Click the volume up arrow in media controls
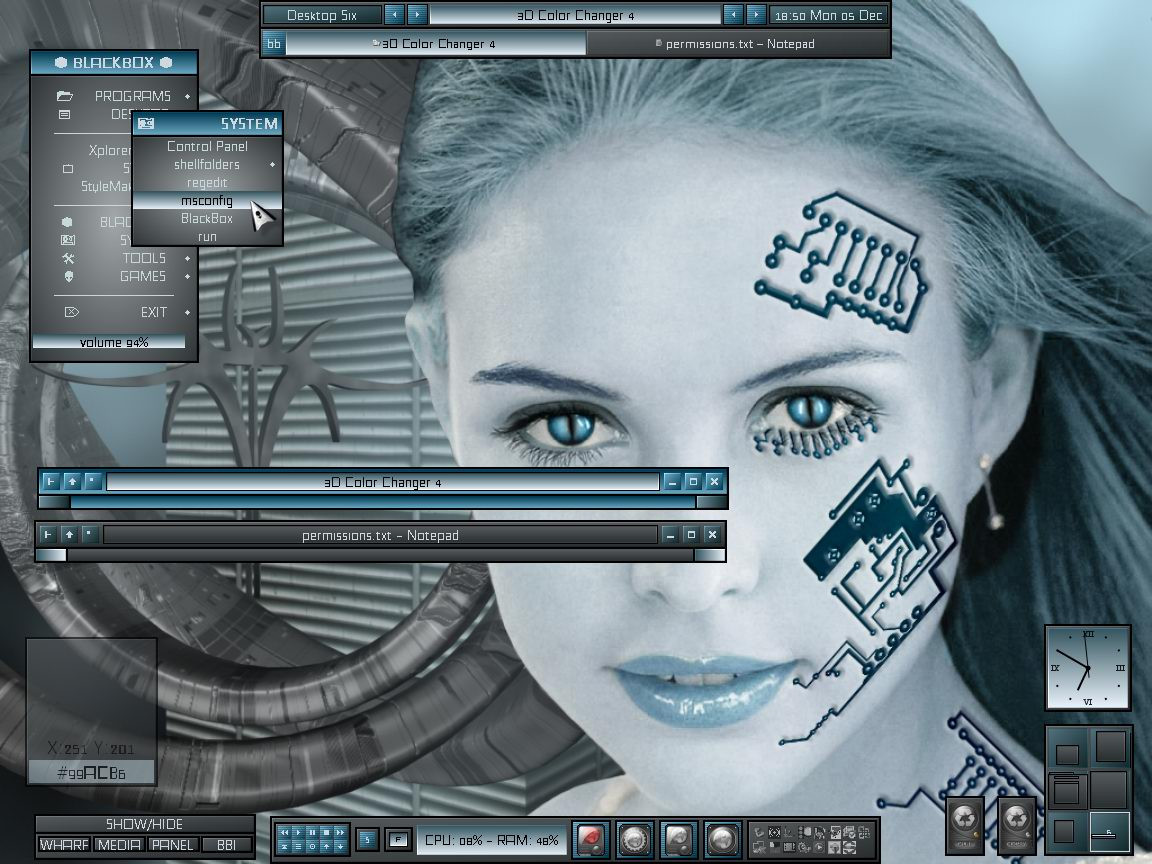Viewport: 1152px width, 864px height. point(326,846)
